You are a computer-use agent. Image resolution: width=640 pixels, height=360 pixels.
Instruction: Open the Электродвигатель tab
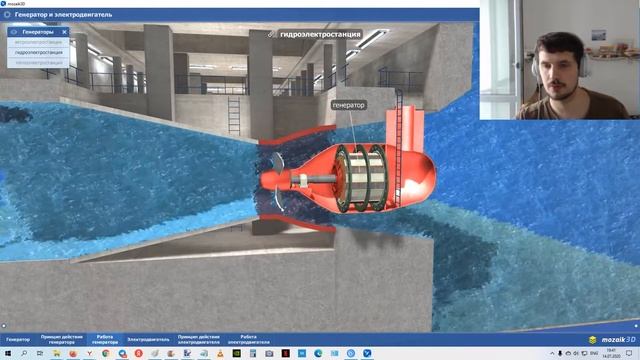pyautogui.click(x=148, y=339)
